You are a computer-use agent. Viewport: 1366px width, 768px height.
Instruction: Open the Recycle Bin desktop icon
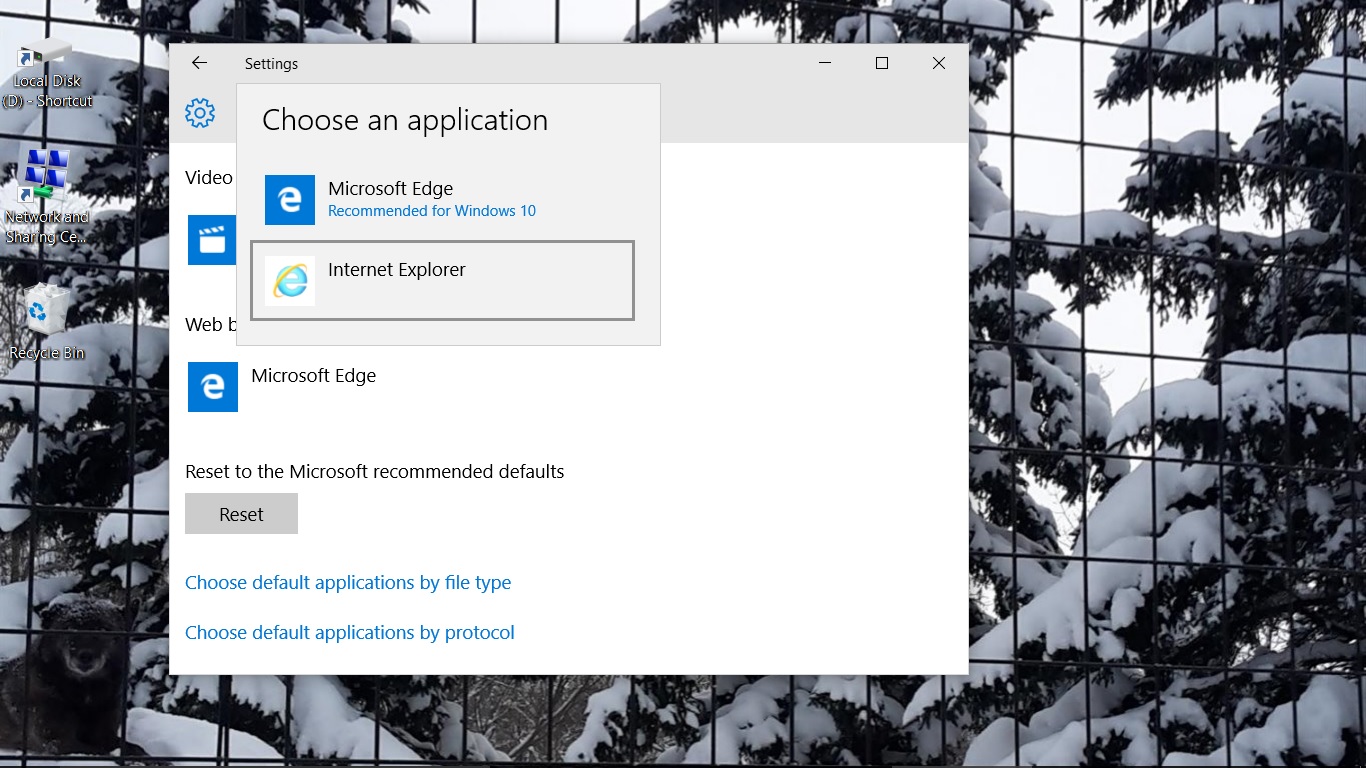[x=47, y=322]
